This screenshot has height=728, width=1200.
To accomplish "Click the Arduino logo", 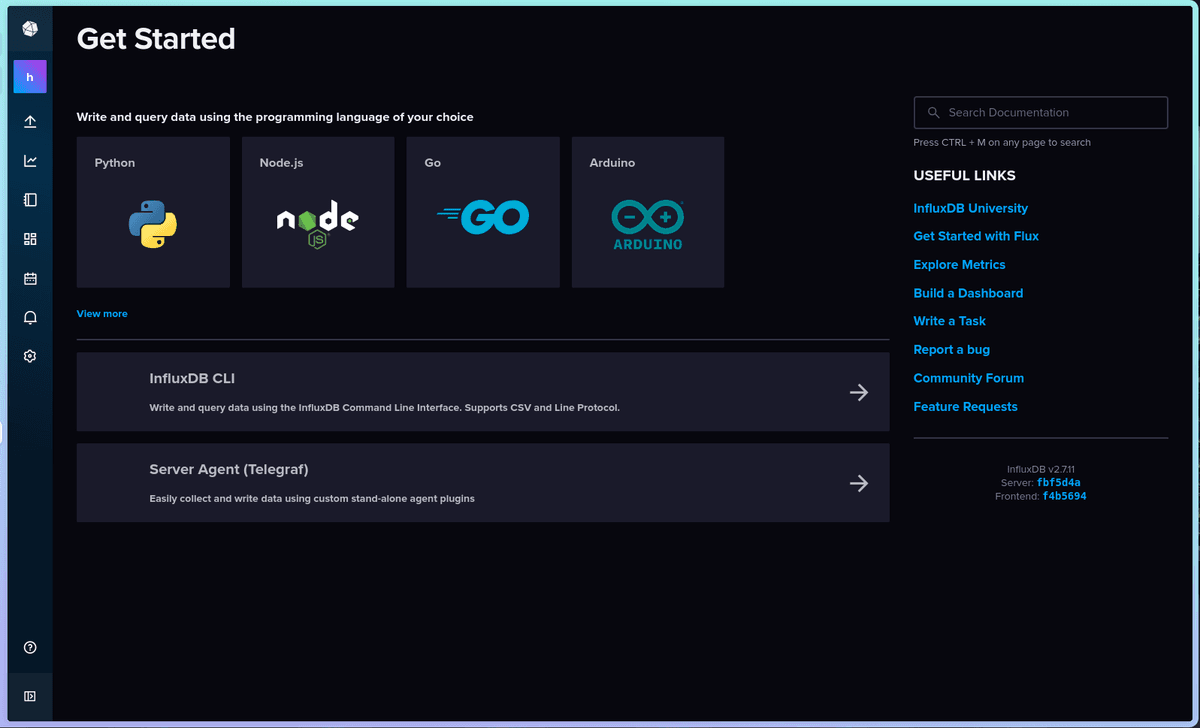I will pyautogui.click(x=647, y=224).
